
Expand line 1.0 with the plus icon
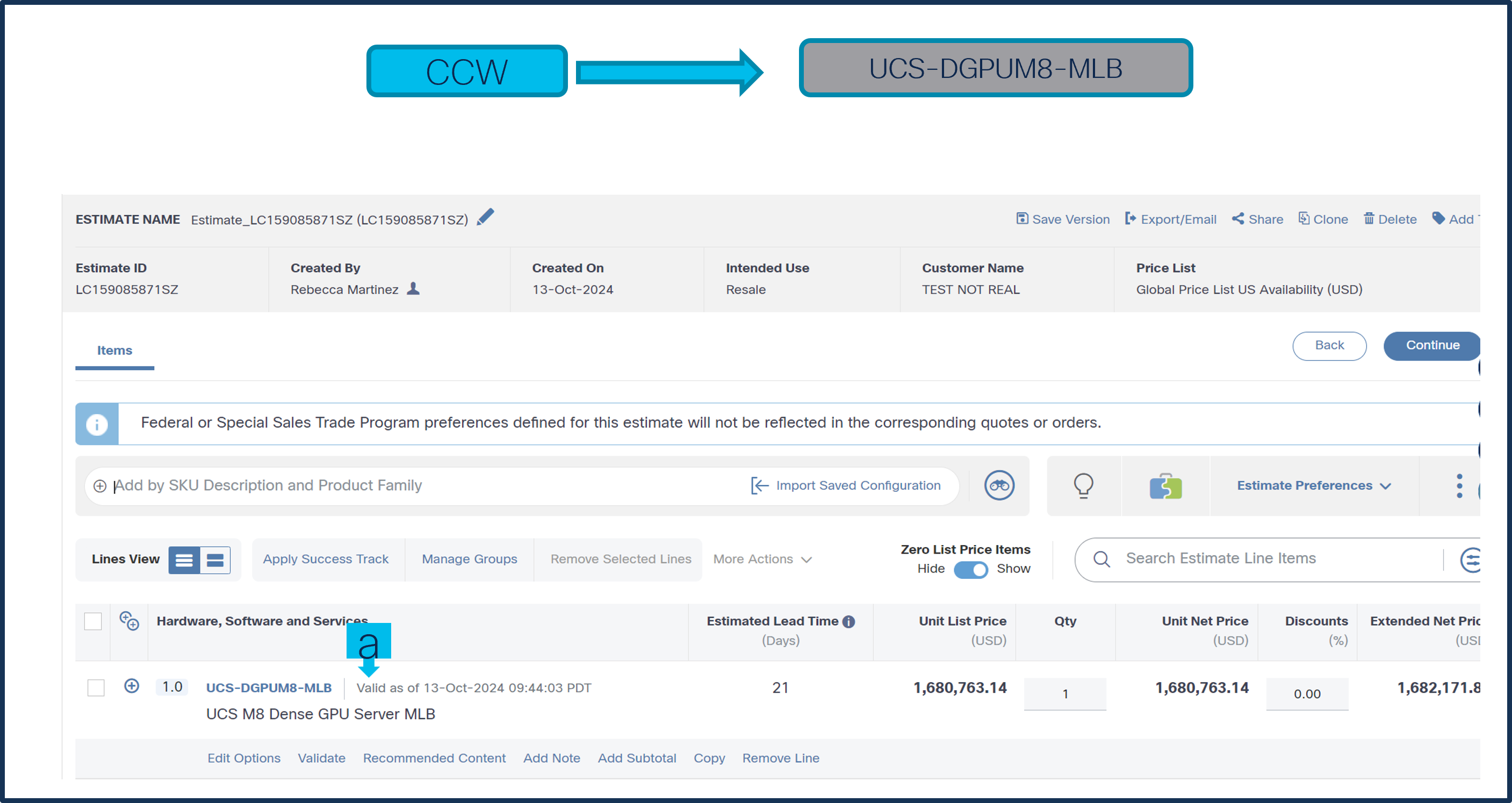coord(132,686)
